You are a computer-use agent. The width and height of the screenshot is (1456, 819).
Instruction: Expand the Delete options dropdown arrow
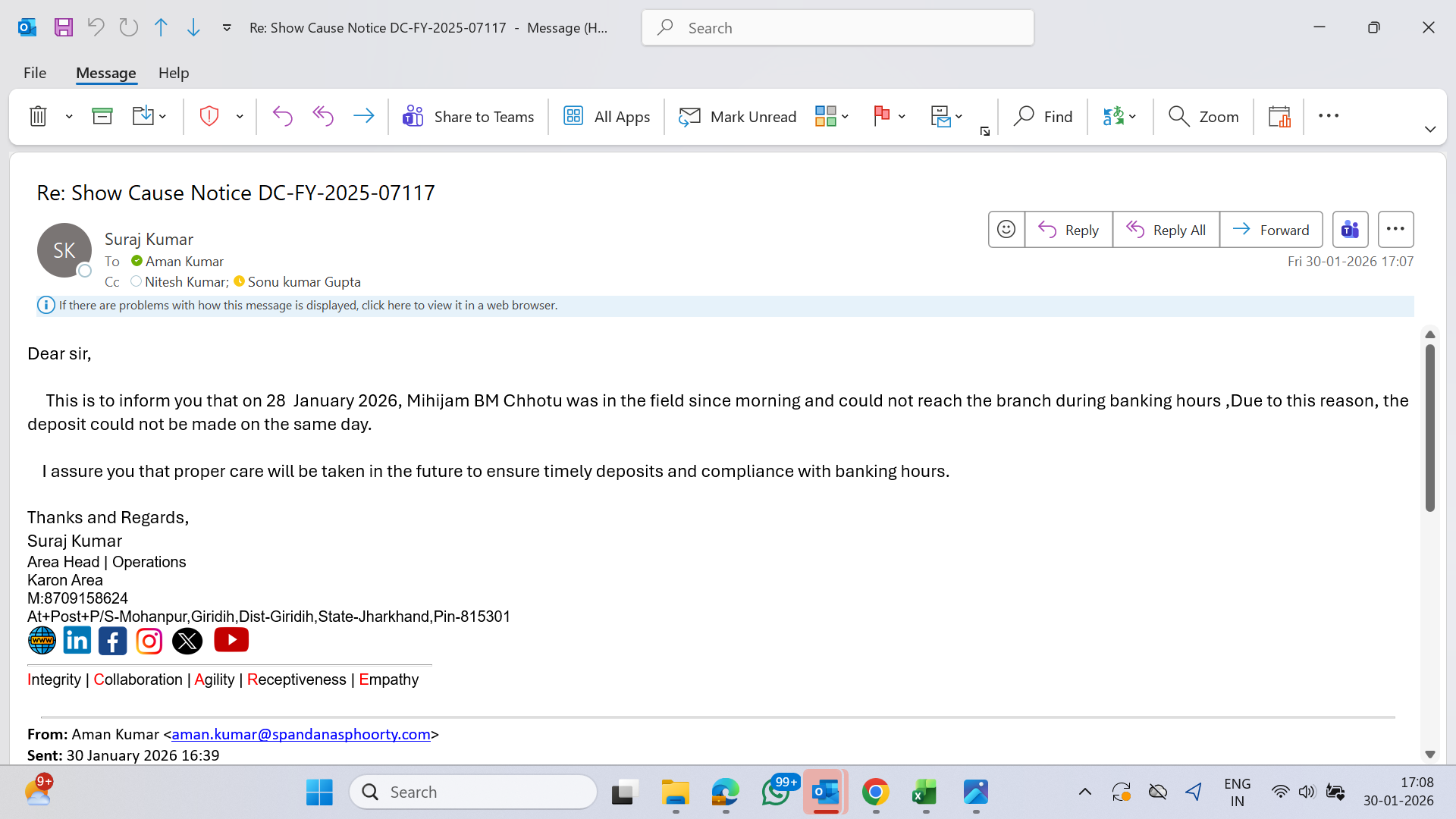tap(69, 116)
